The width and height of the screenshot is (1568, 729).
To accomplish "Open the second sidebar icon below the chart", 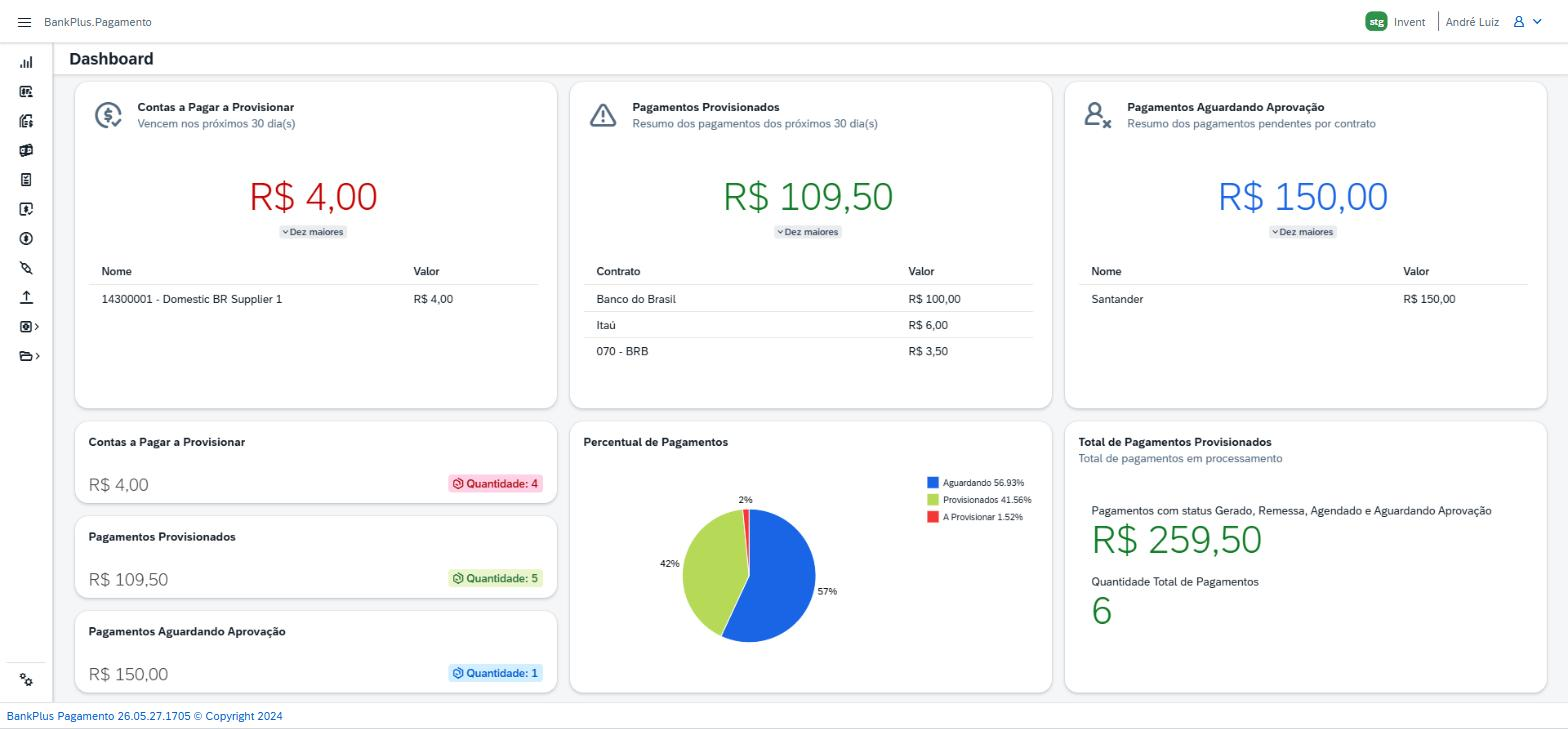I will pyautogui.click(x=26, y=92).
